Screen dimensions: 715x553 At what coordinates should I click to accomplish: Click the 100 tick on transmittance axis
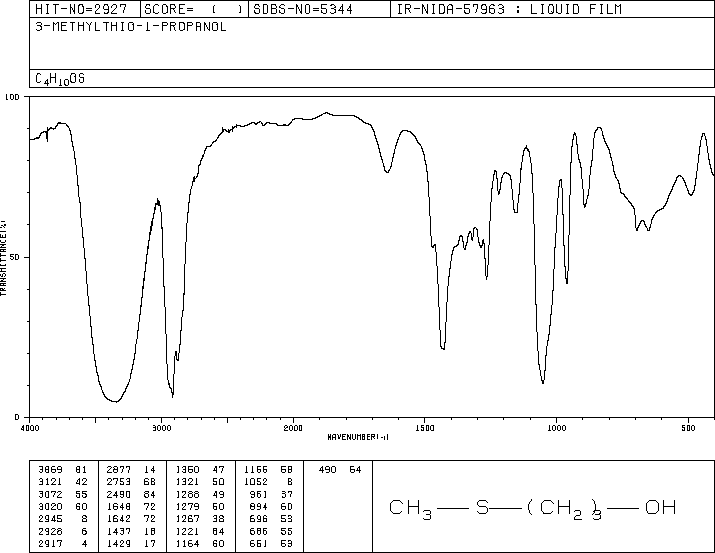12,97
